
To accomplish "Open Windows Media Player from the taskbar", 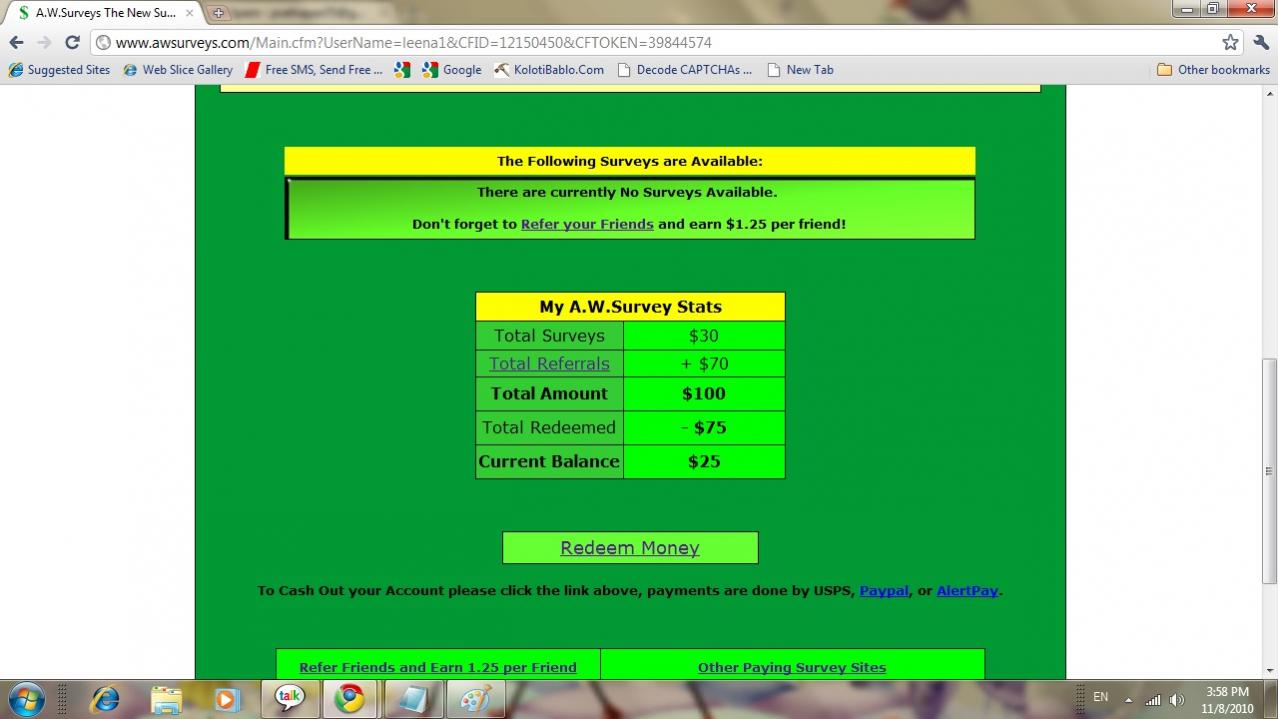I will point(227,699).
